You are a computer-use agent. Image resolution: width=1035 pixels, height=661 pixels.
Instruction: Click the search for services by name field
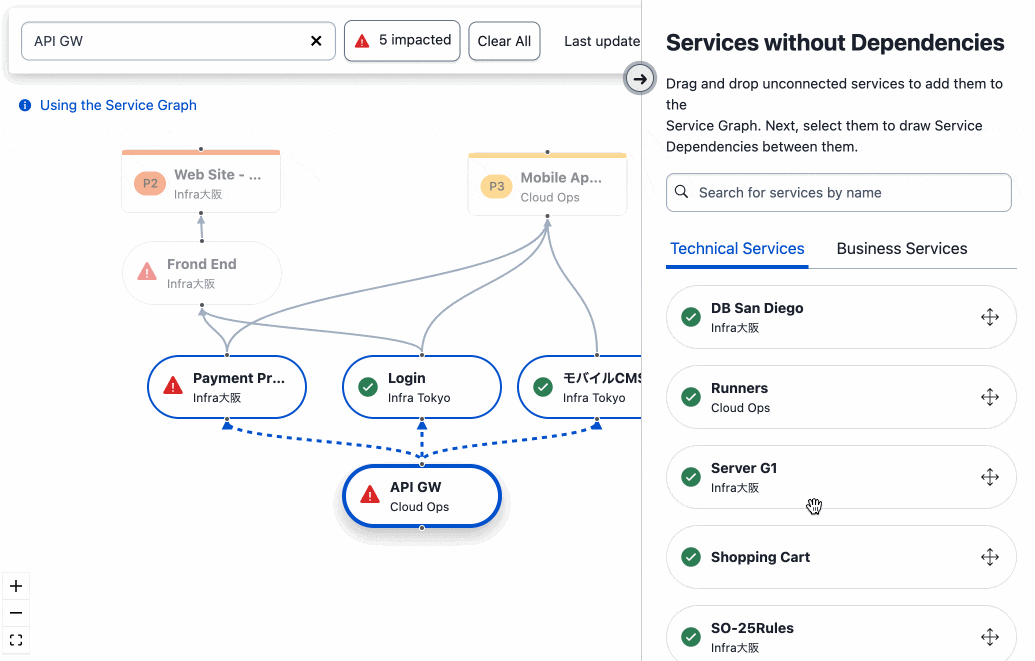click(838, 191)
